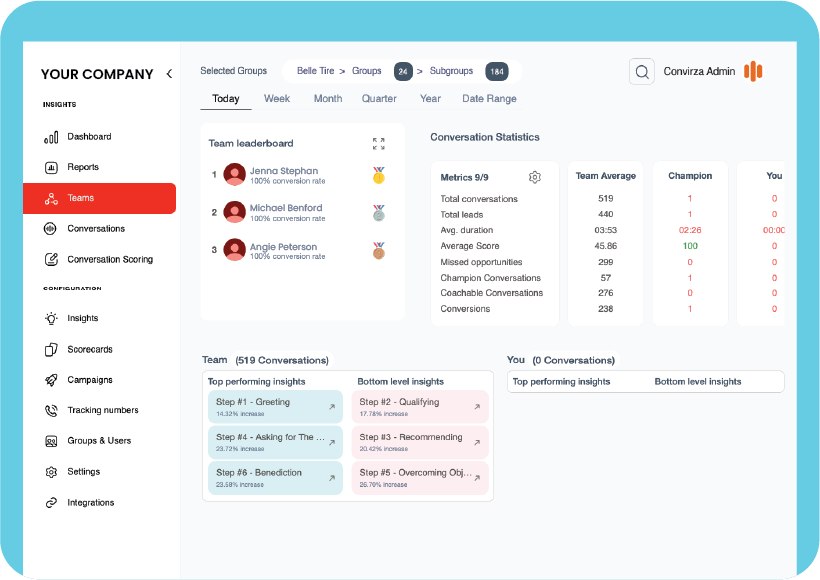This screenshot has height=580, width=820.
Task: Click the Convirza orange logo icon
Action: tap(753, 71)
